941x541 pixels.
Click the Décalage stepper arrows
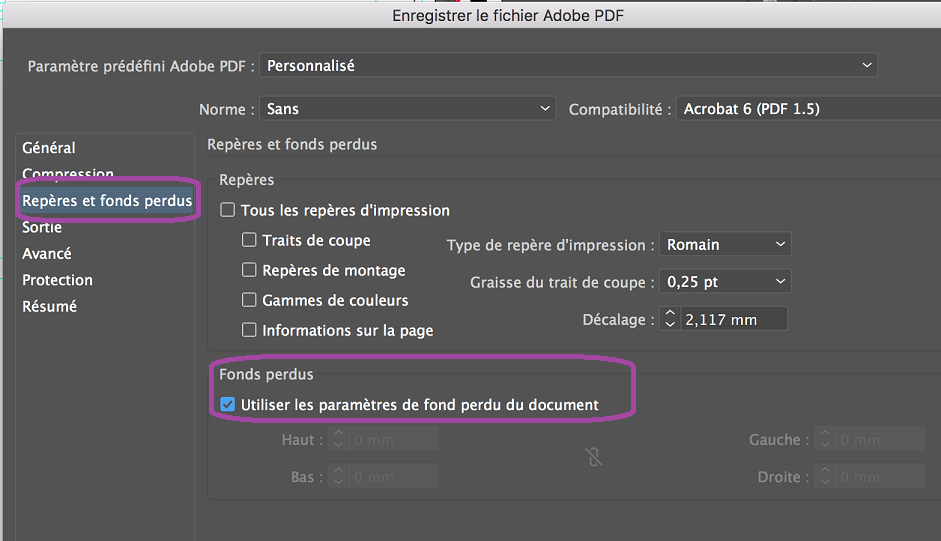pyautogui.click(x=671, y=319)
